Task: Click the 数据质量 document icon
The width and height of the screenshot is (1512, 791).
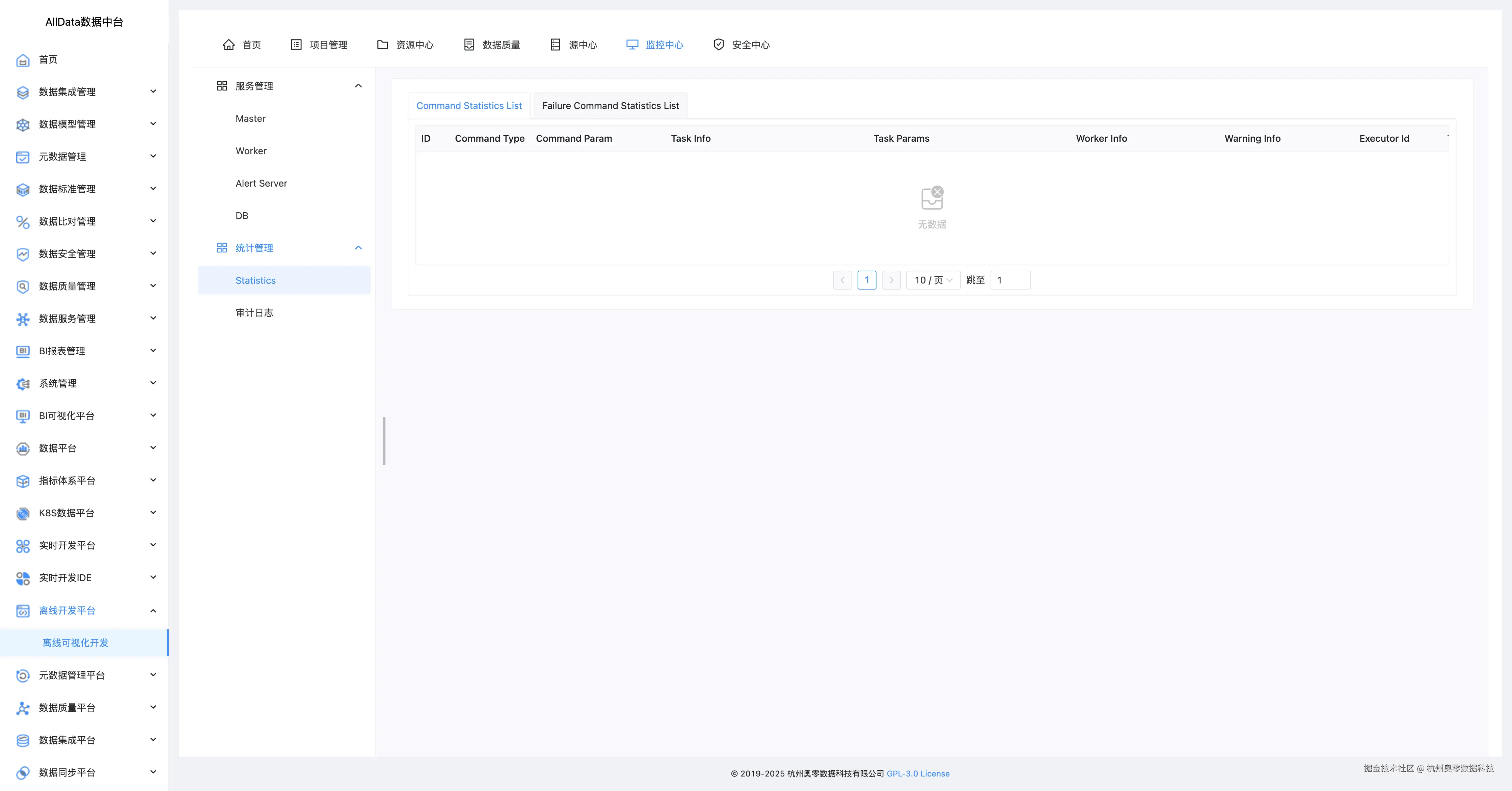Action: tap(469, 45)
